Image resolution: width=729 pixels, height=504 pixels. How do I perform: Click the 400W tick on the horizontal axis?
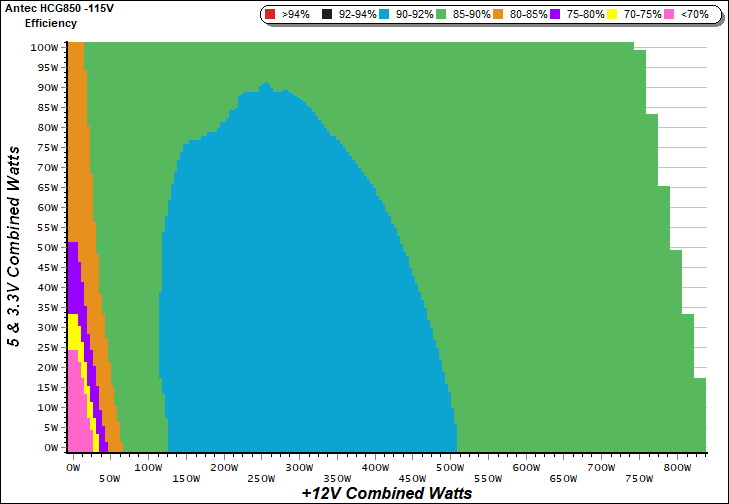[374, 467]
